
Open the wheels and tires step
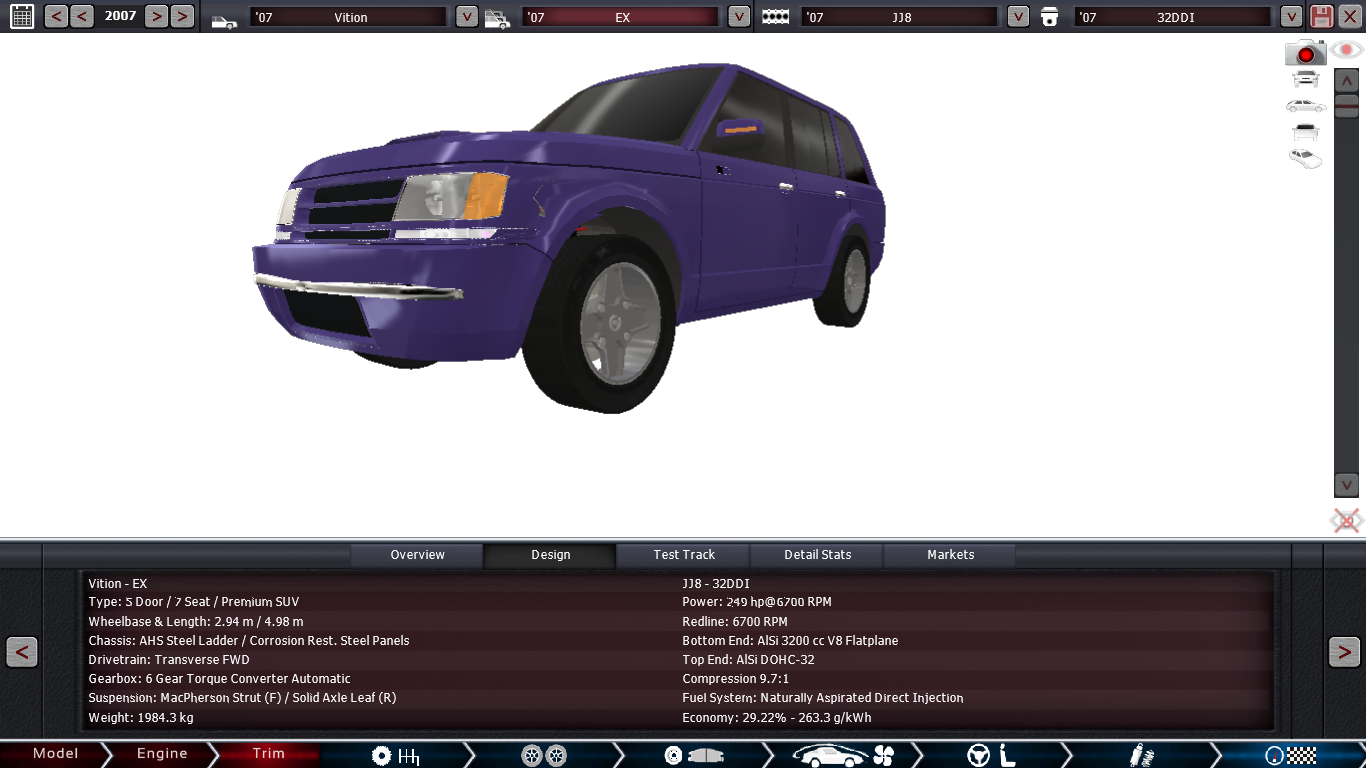click(x=544, y=755)
